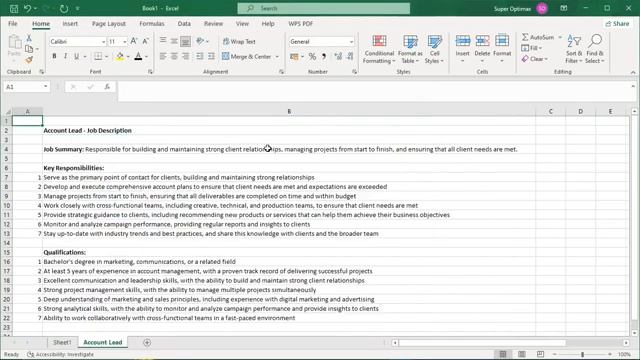The image size is (640, 360).
Task: Click the New Sheet plus button
Action: click(x=147, y=343)
